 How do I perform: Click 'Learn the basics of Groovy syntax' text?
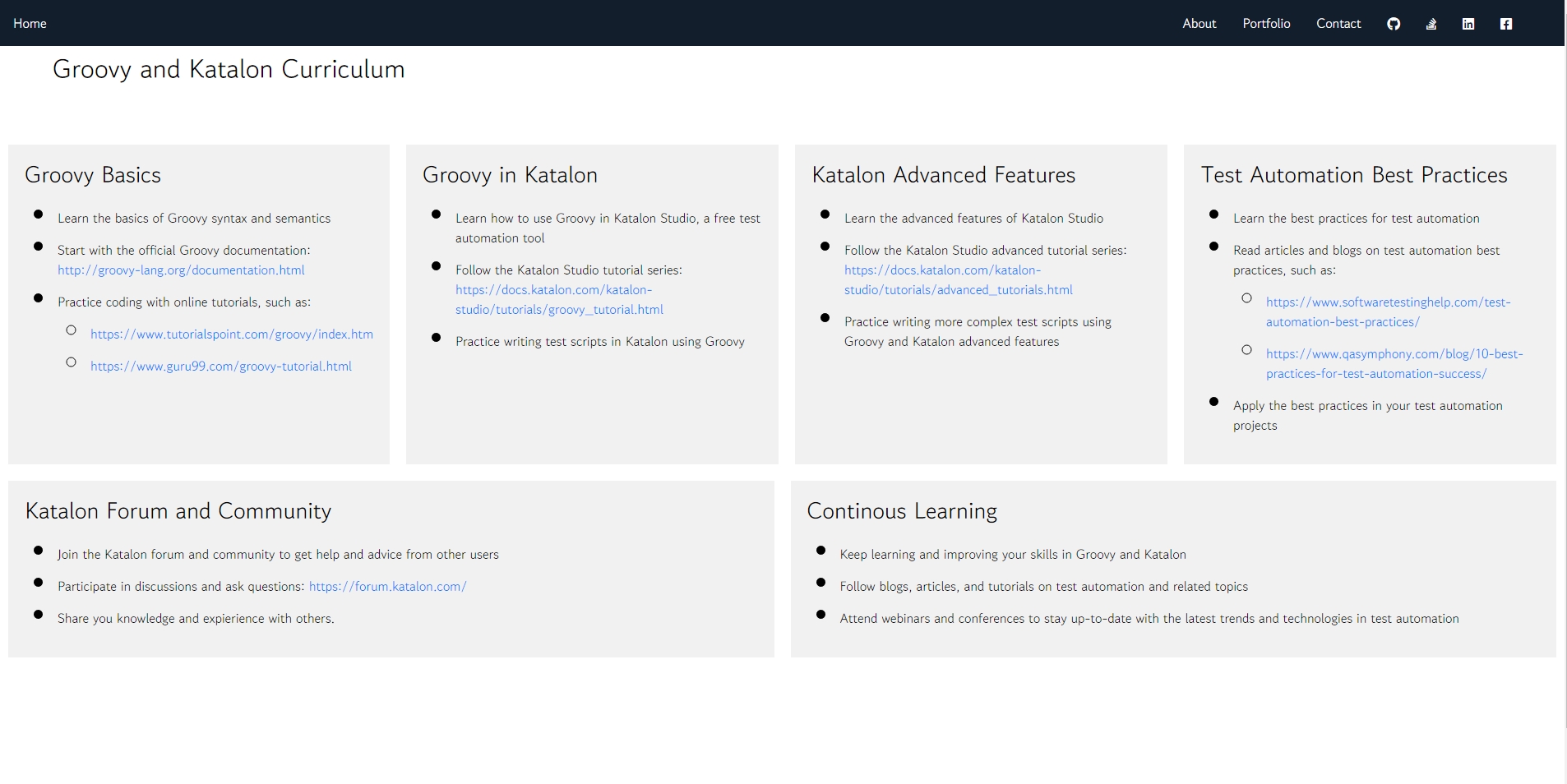click(194, 218)
